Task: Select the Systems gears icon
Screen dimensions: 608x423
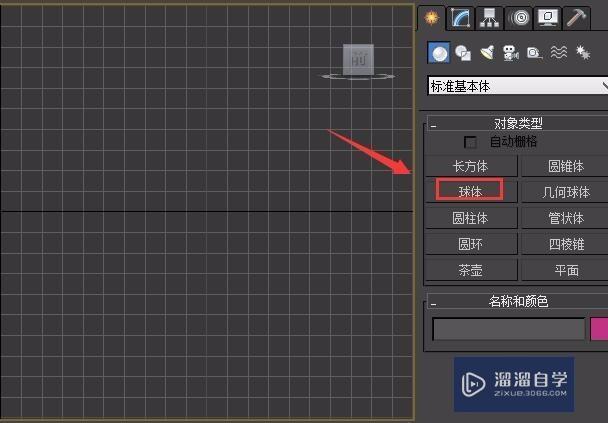Action: click(582, 52)
